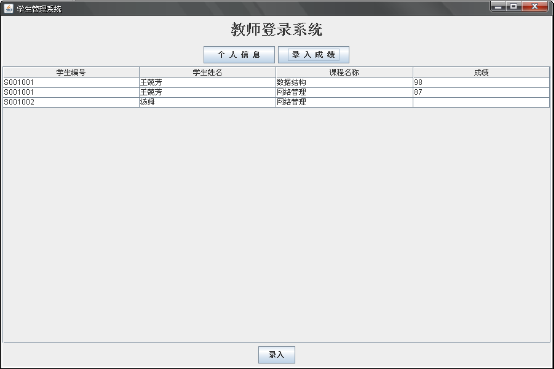Select the S001002 student ID cell
554x369 pixels.
tap(71, 102)
